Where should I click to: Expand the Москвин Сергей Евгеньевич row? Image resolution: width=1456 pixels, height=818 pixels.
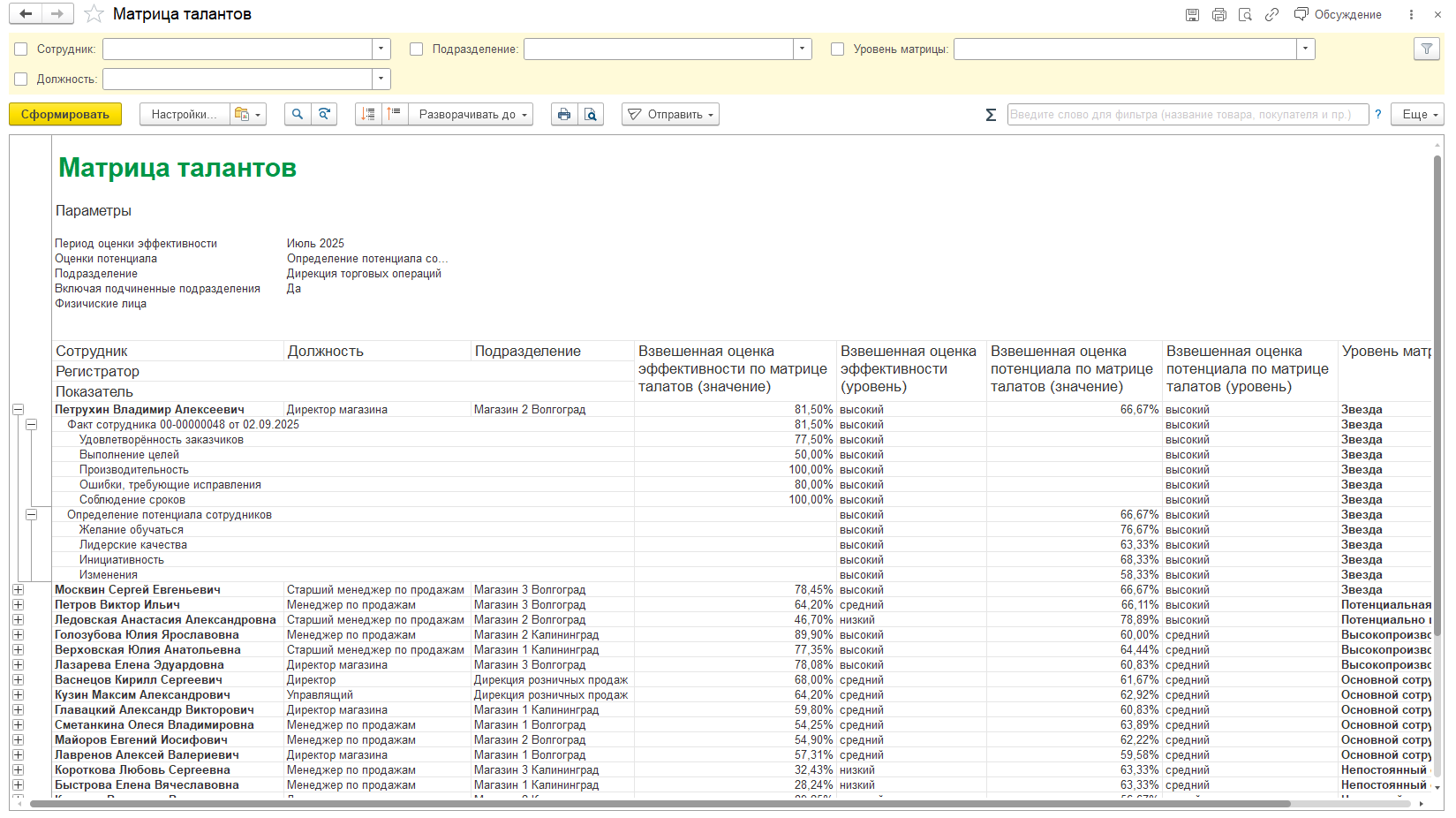[18, 590]
